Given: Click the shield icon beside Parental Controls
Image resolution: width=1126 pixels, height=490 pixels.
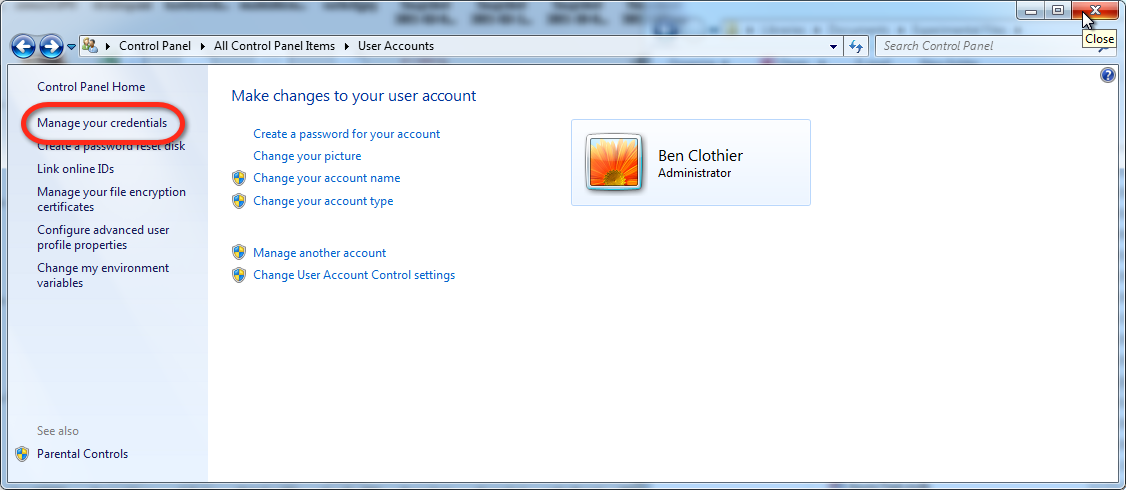Looking at the screenshot, I should (x=22, y=454).
